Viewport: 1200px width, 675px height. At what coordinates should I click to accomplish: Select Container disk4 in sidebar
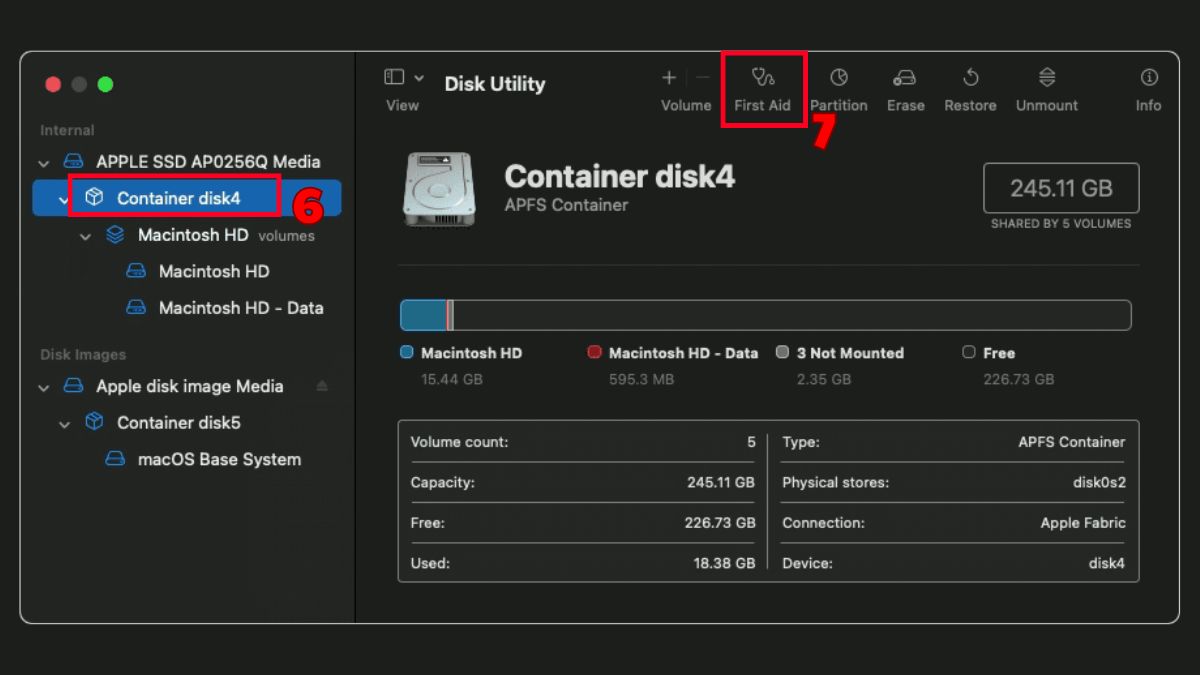click(187, 198)
